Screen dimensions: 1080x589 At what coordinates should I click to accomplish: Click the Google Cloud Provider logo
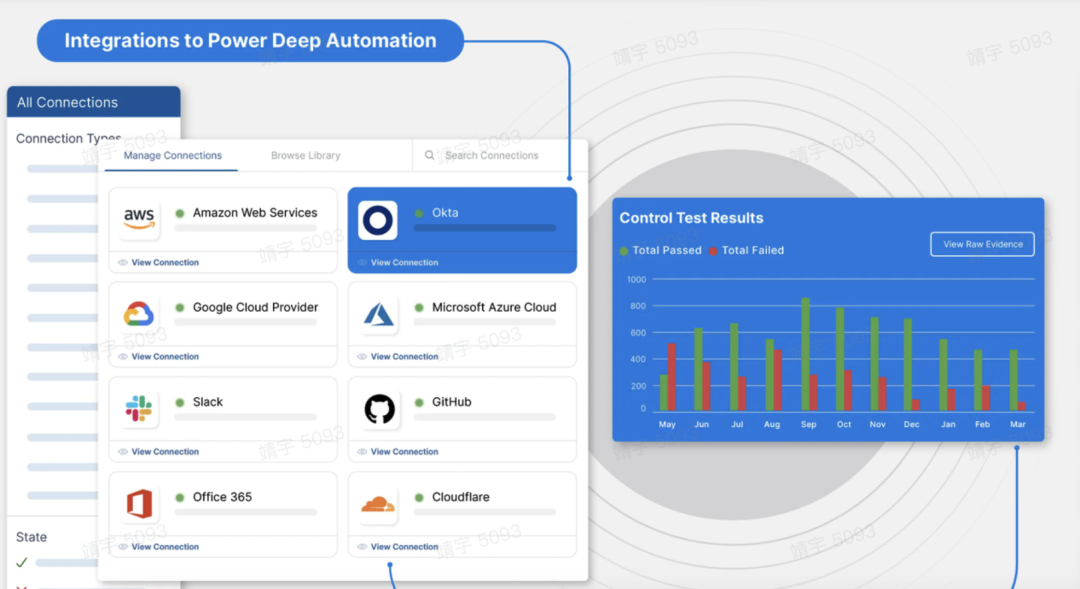coord(139,314)
